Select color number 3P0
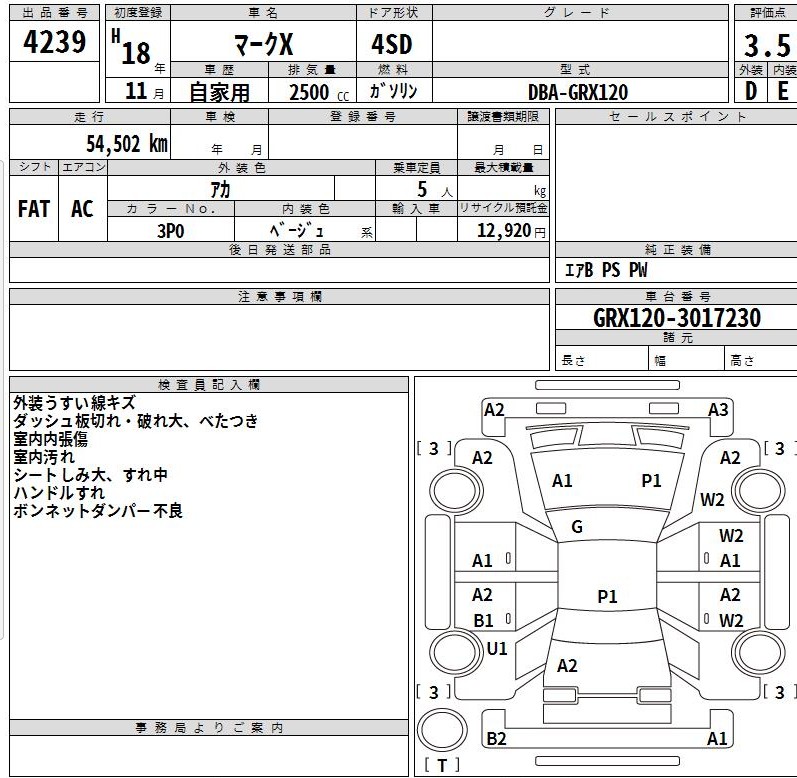Image resolution: width=797 pixels, height=778 pixels. click(x=171, y=231)
